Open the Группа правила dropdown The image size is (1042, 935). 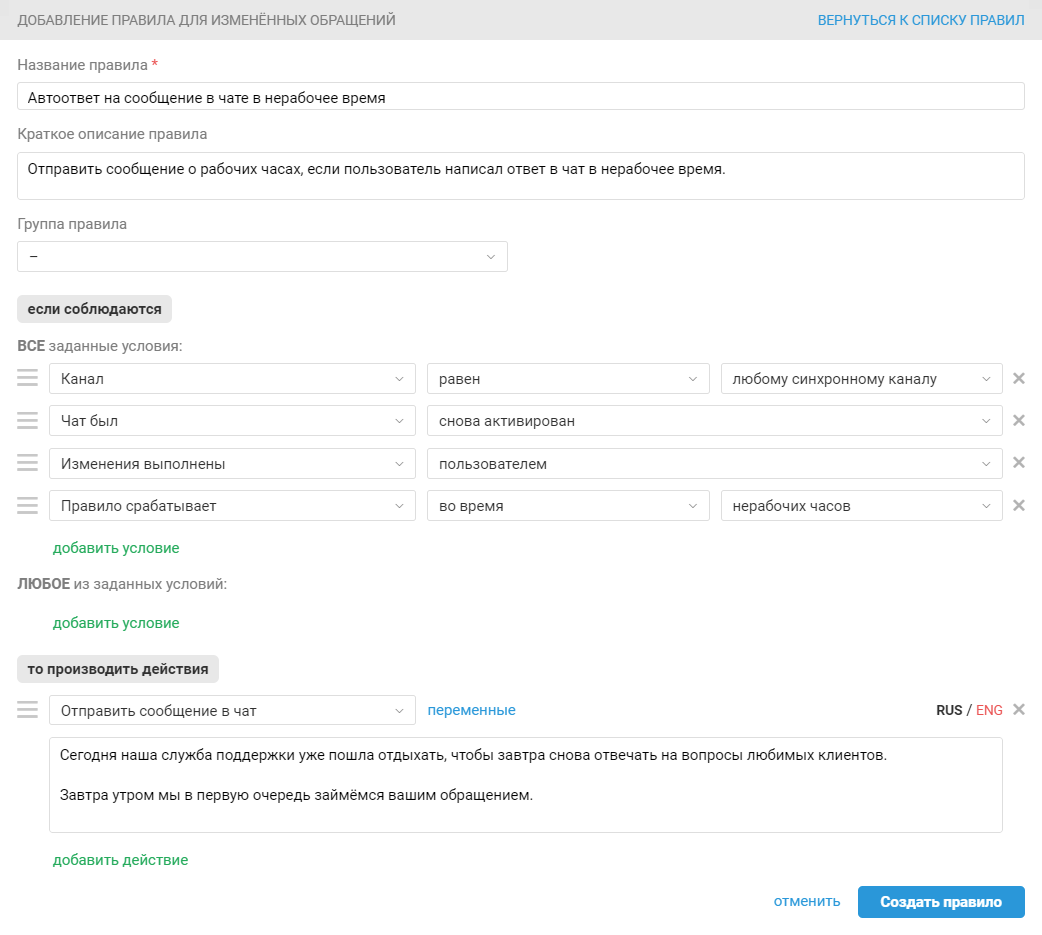coord(262,257)
